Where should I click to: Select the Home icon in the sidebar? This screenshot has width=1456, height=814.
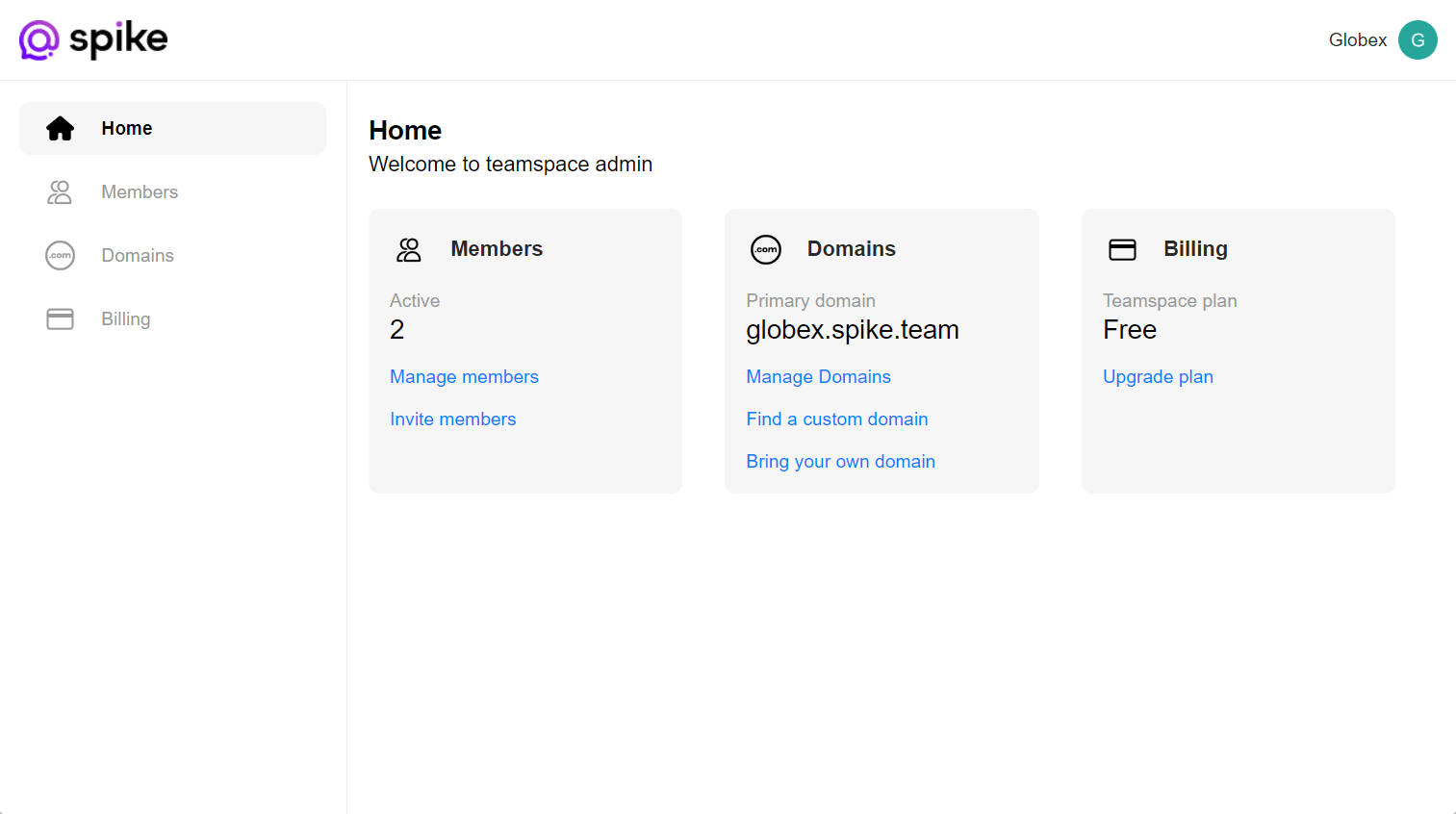click(61, 127)
